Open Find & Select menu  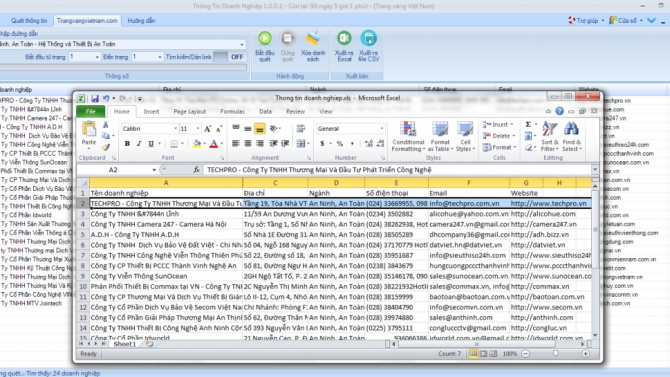point(571,136)
